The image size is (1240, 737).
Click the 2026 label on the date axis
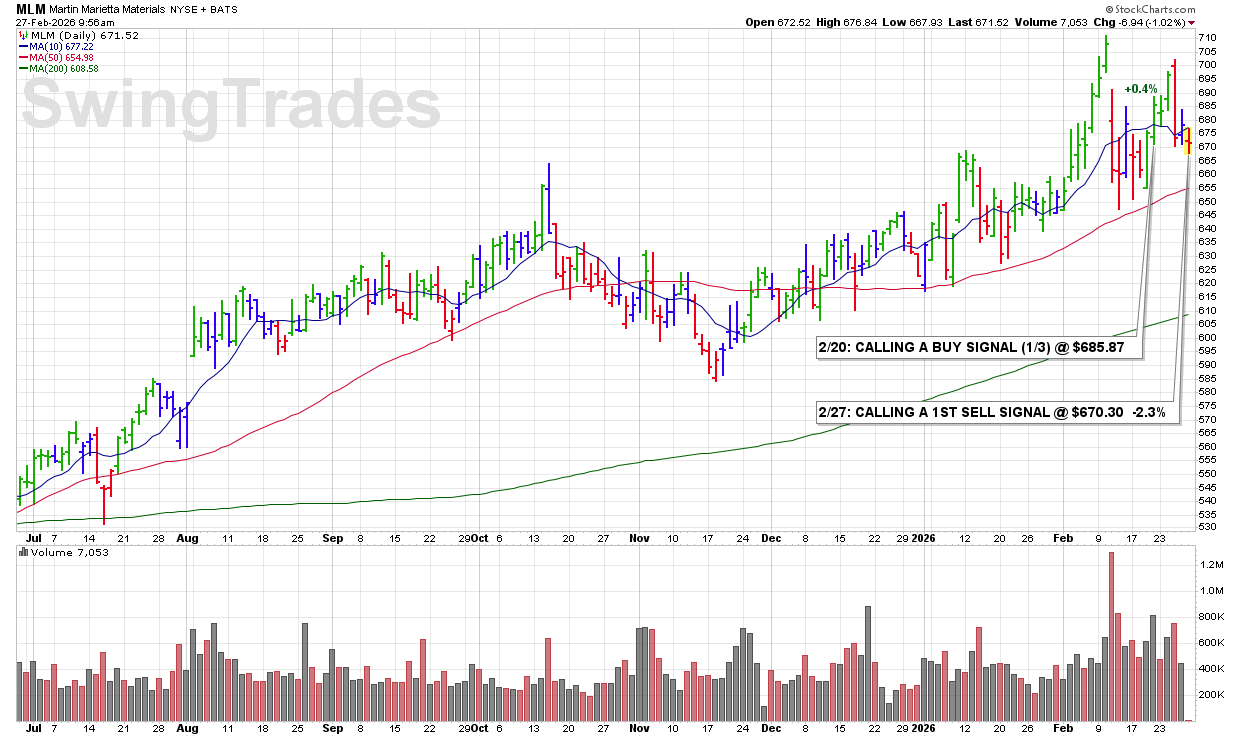tap(923, 538)
